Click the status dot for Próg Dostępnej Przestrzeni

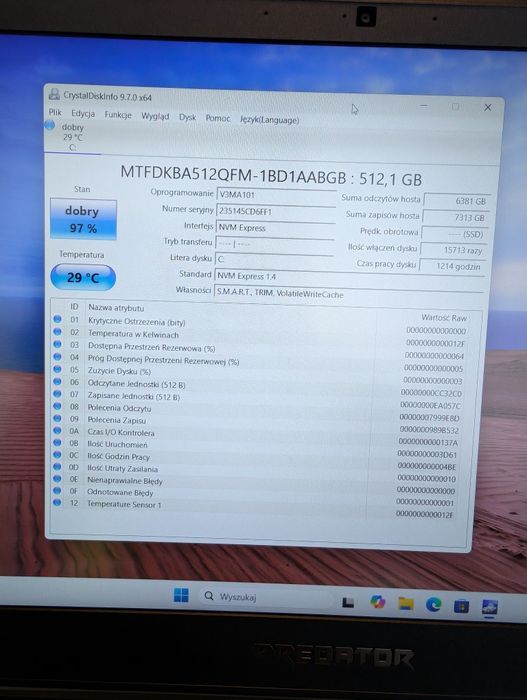click(57, 356)
